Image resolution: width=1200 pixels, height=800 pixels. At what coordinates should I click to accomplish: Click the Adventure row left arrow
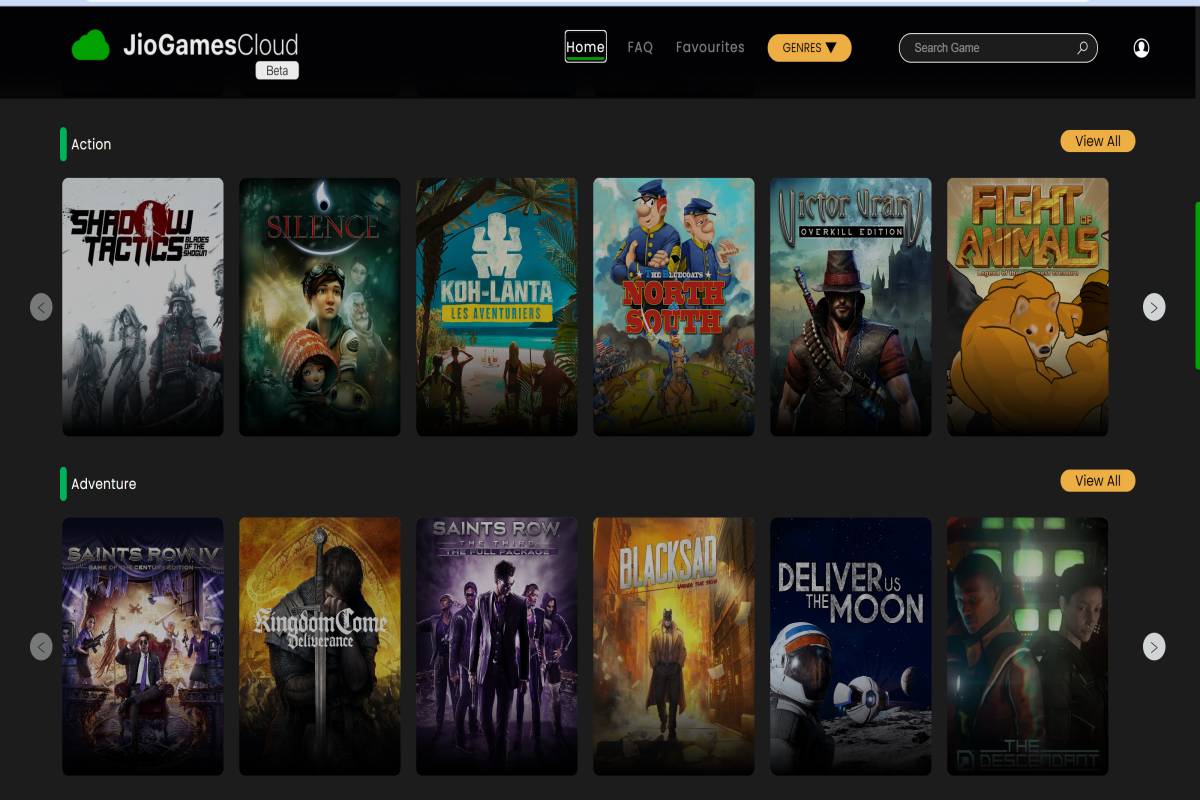coord(41,647)
